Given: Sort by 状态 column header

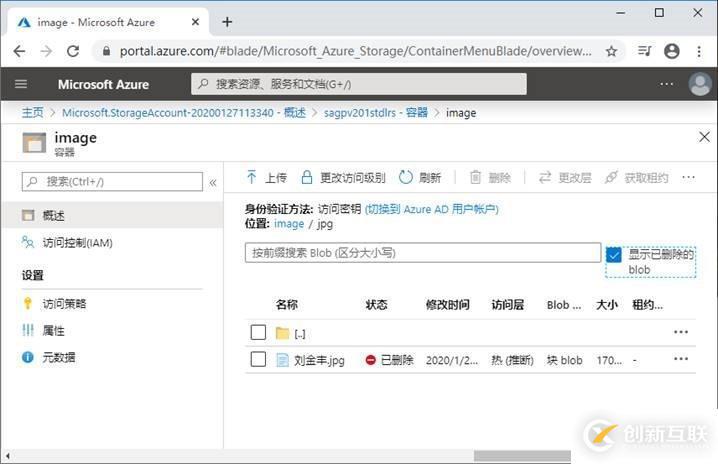Looking at the screenshot, I should (376, 305).
